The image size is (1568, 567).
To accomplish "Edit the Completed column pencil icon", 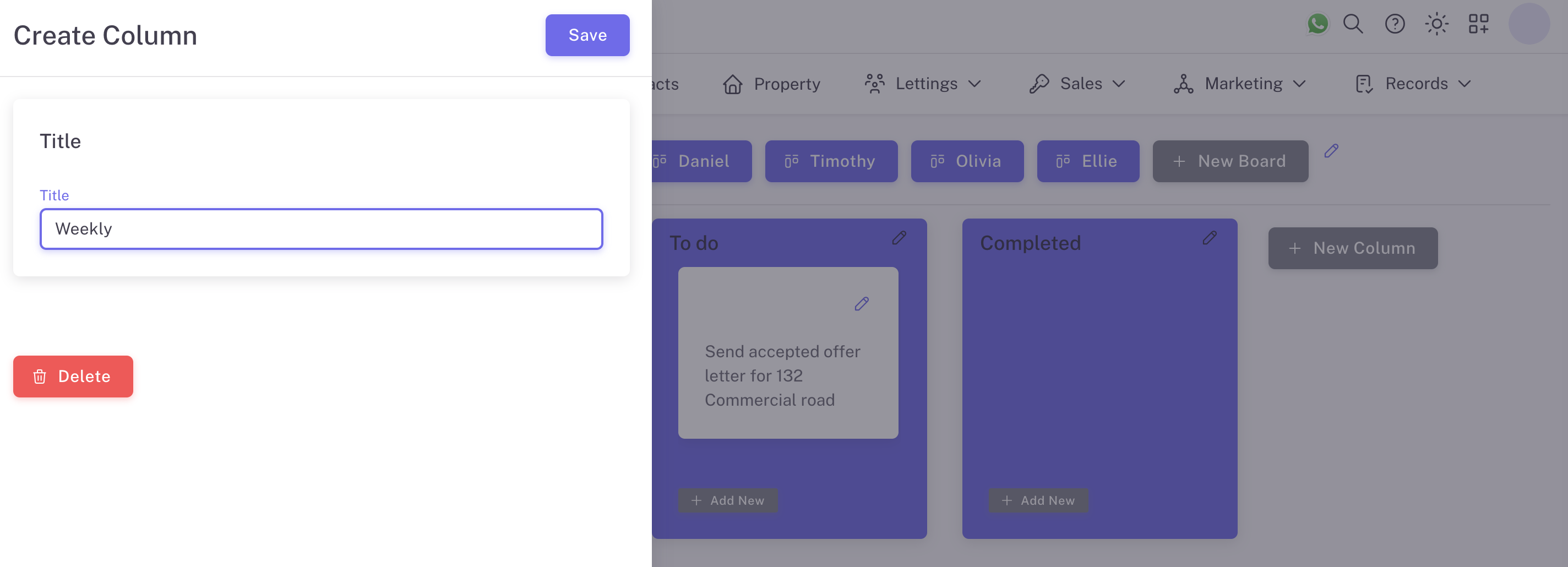I will [x=1210, y=238].
